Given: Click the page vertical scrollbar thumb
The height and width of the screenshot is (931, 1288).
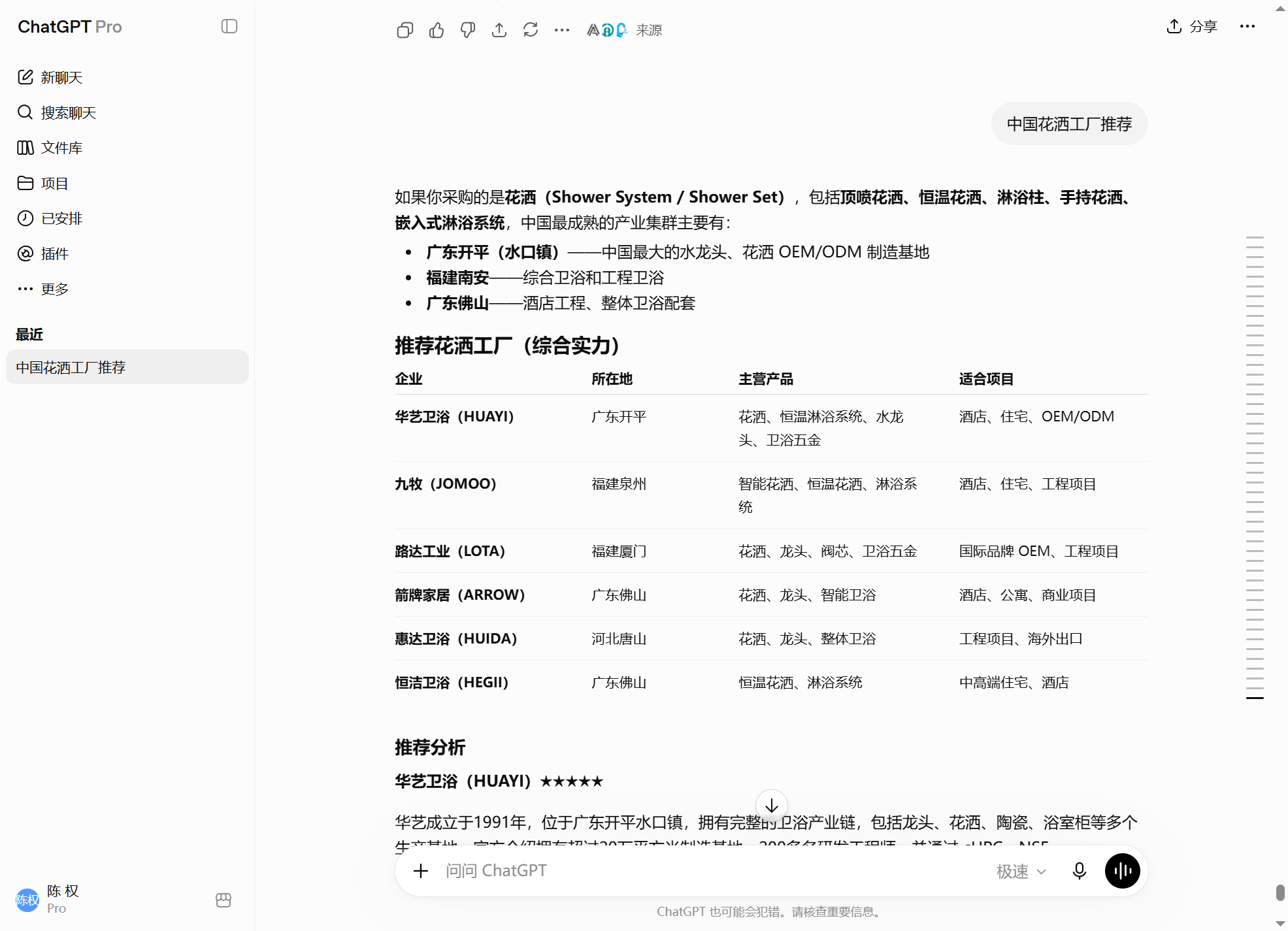Looking at the screenshot, I should [x=1280, y=892].
